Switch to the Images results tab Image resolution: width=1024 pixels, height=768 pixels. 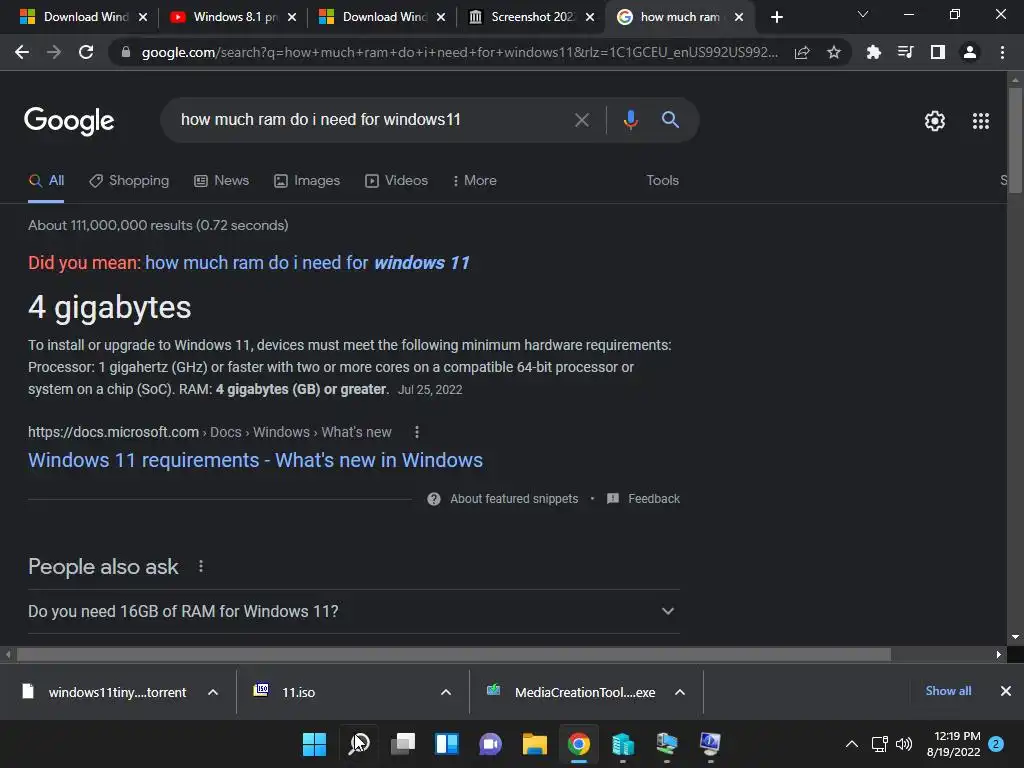307,180
